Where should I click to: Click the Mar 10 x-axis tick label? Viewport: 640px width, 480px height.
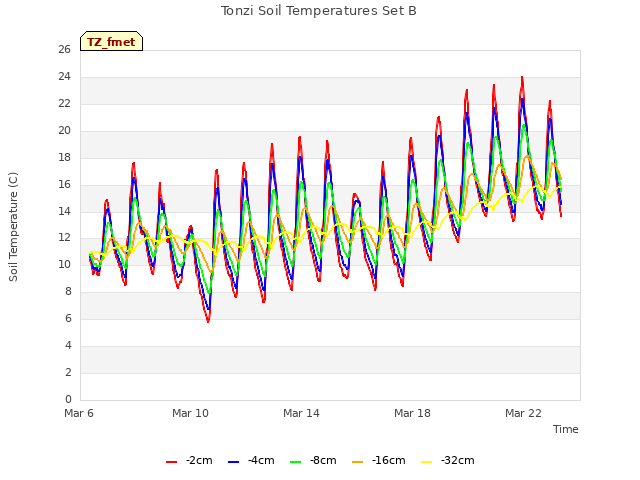pos(190,413)
